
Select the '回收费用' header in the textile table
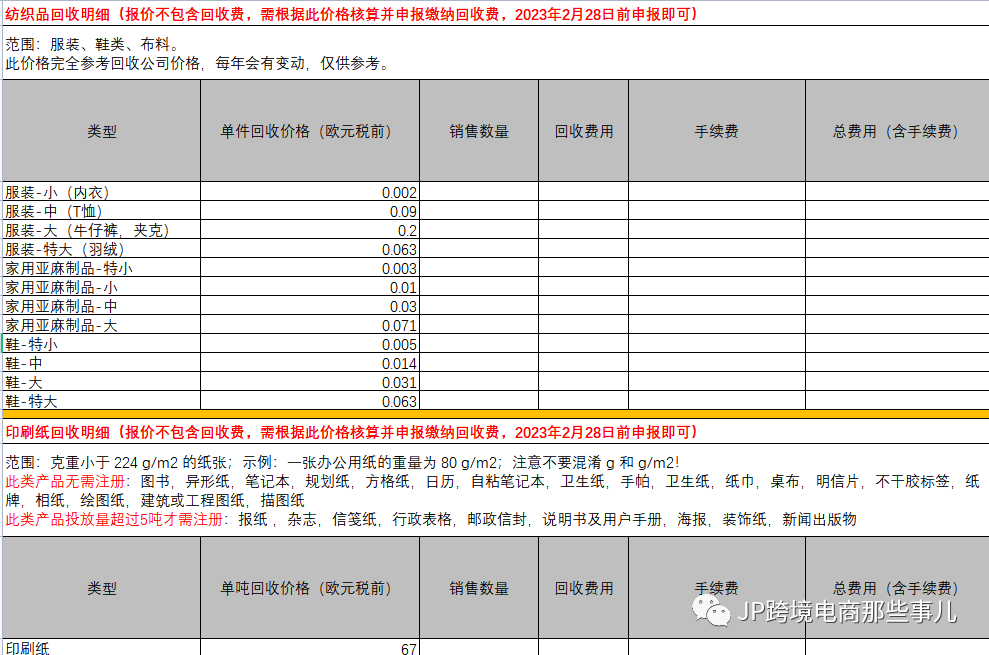[x=583, y=131]
